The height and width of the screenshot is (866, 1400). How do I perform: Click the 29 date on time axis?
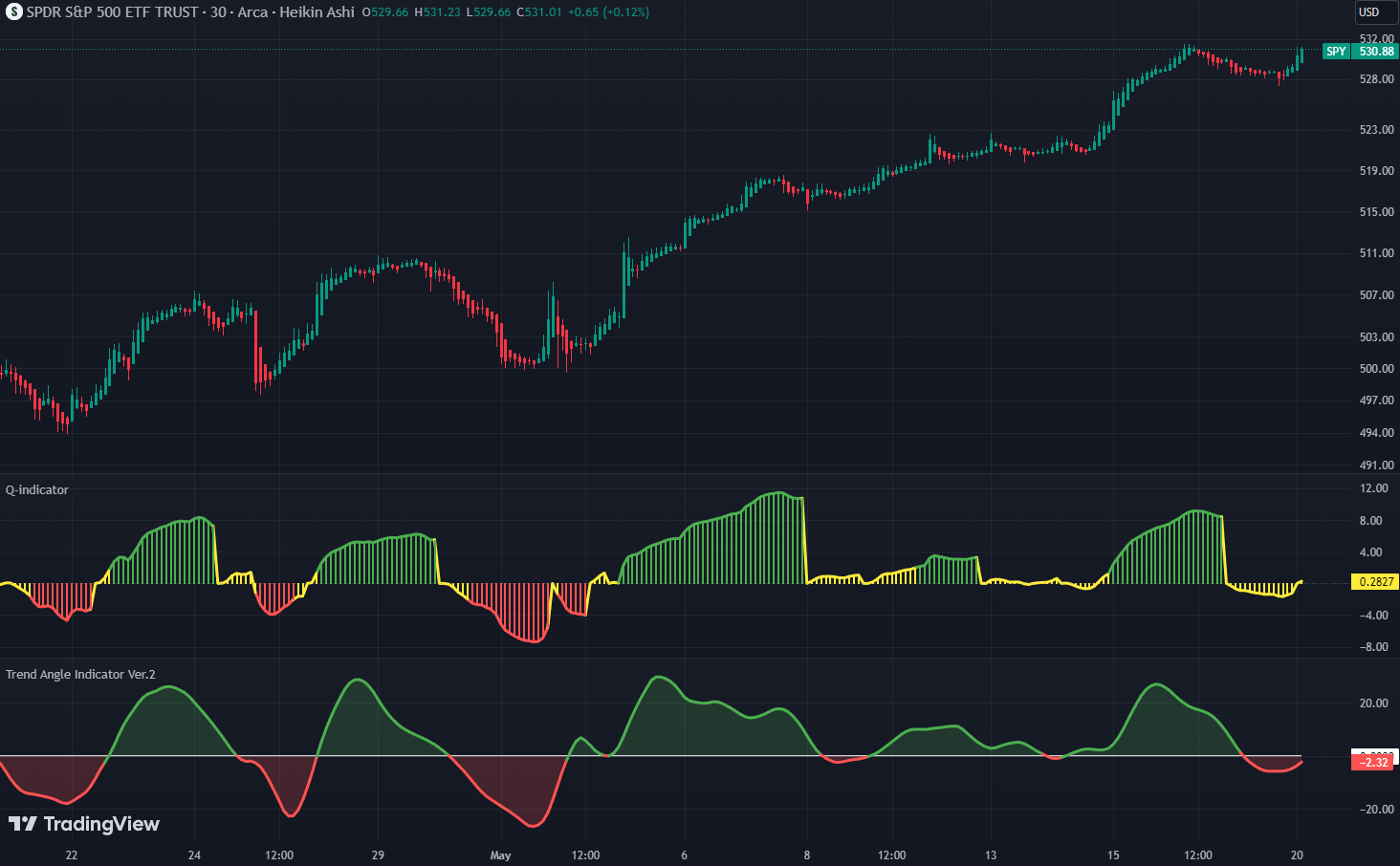(378, 855)
